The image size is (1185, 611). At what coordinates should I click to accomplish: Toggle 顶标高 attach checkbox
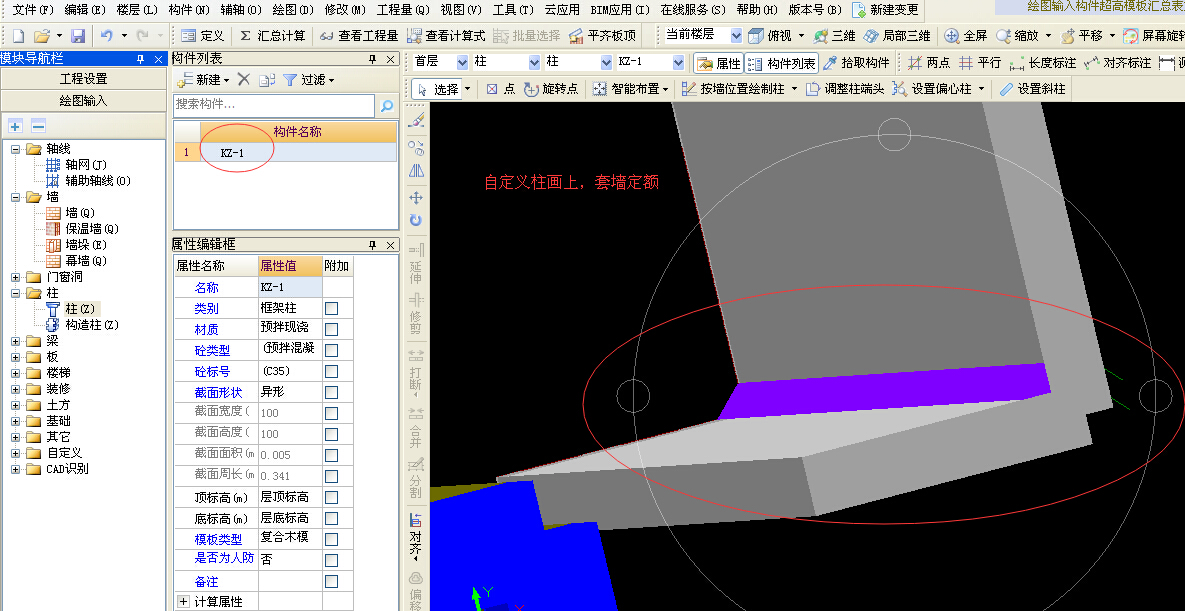click(x=331, y=498)
